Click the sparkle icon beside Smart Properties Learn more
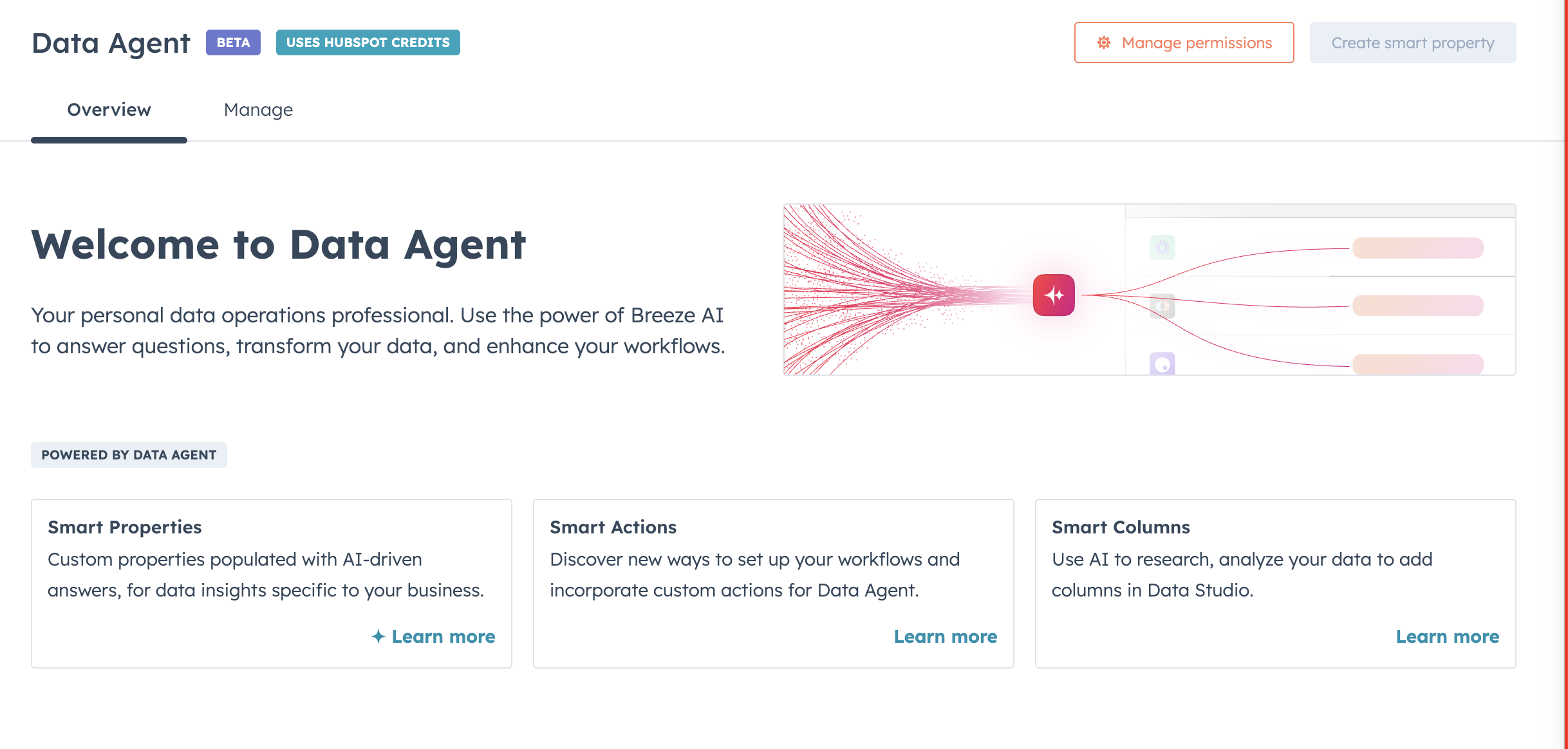The height and width of the screenshot is (749, 1568). tap(378, 636)
